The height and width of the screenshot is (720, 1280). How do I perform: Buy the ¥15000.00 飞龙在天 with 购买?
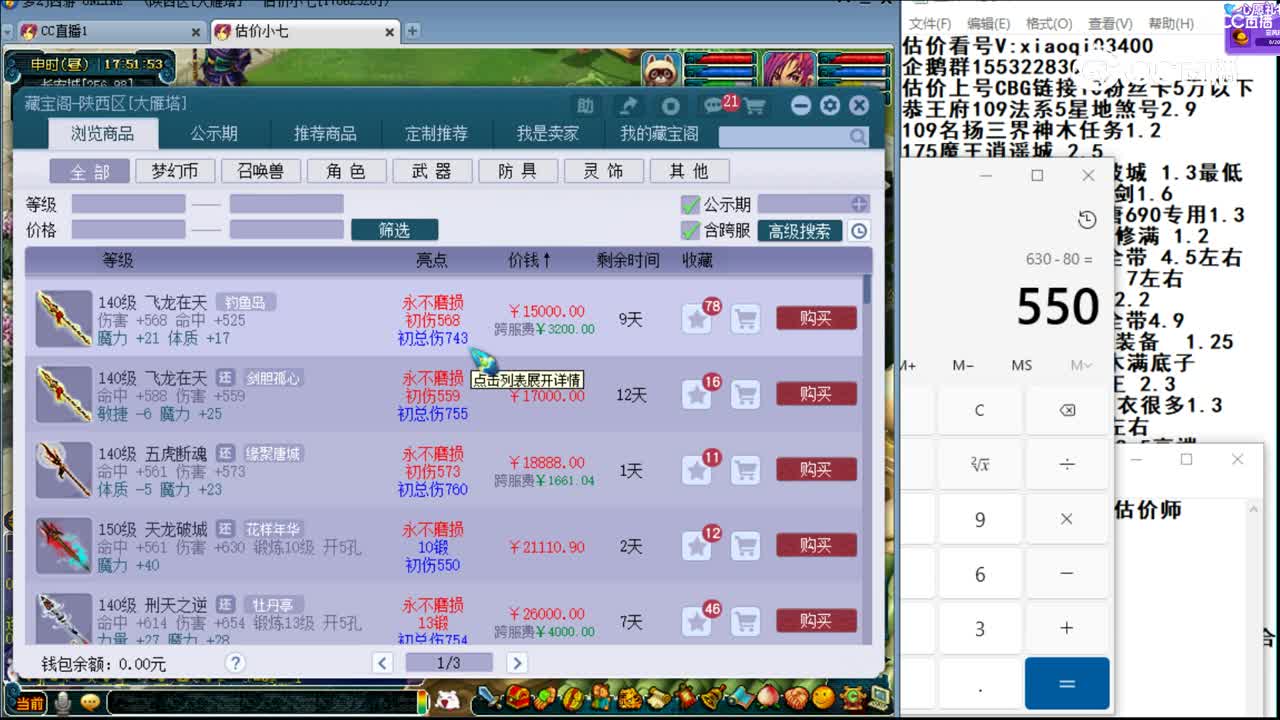816,319
